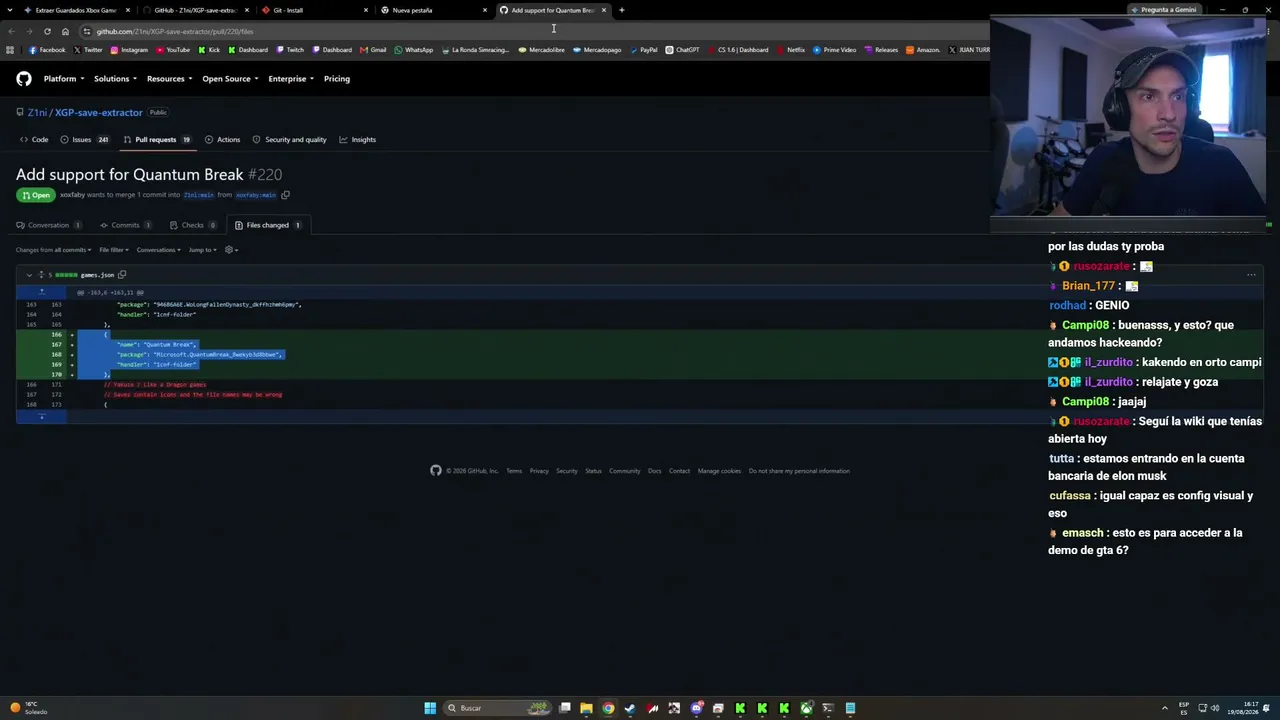Open the 'Jump to' dropdown
1280x720 pixels.
click(202, 250)
